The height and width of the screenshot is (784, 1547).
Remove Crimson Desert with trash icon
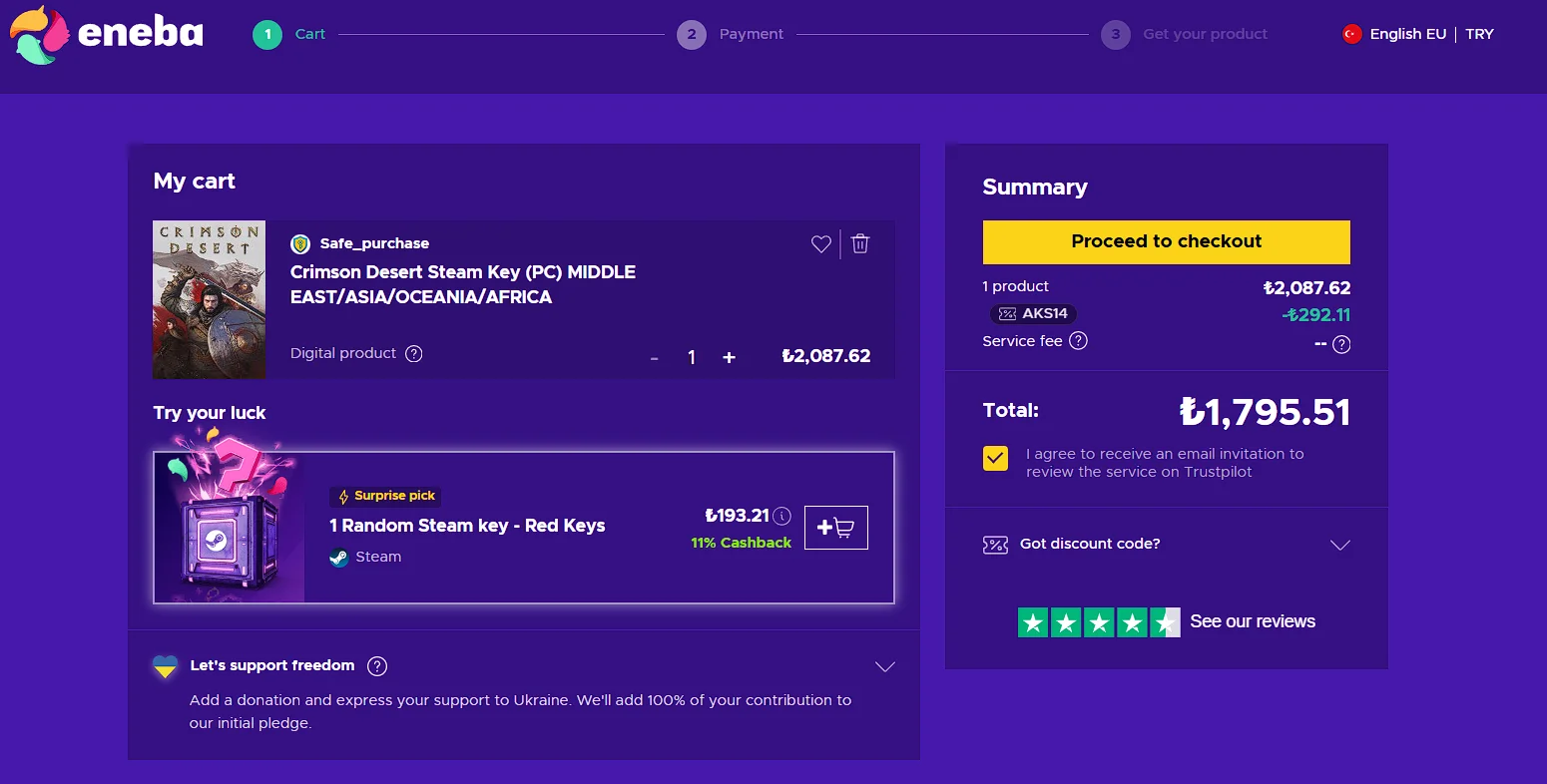[x=860, y=244]
